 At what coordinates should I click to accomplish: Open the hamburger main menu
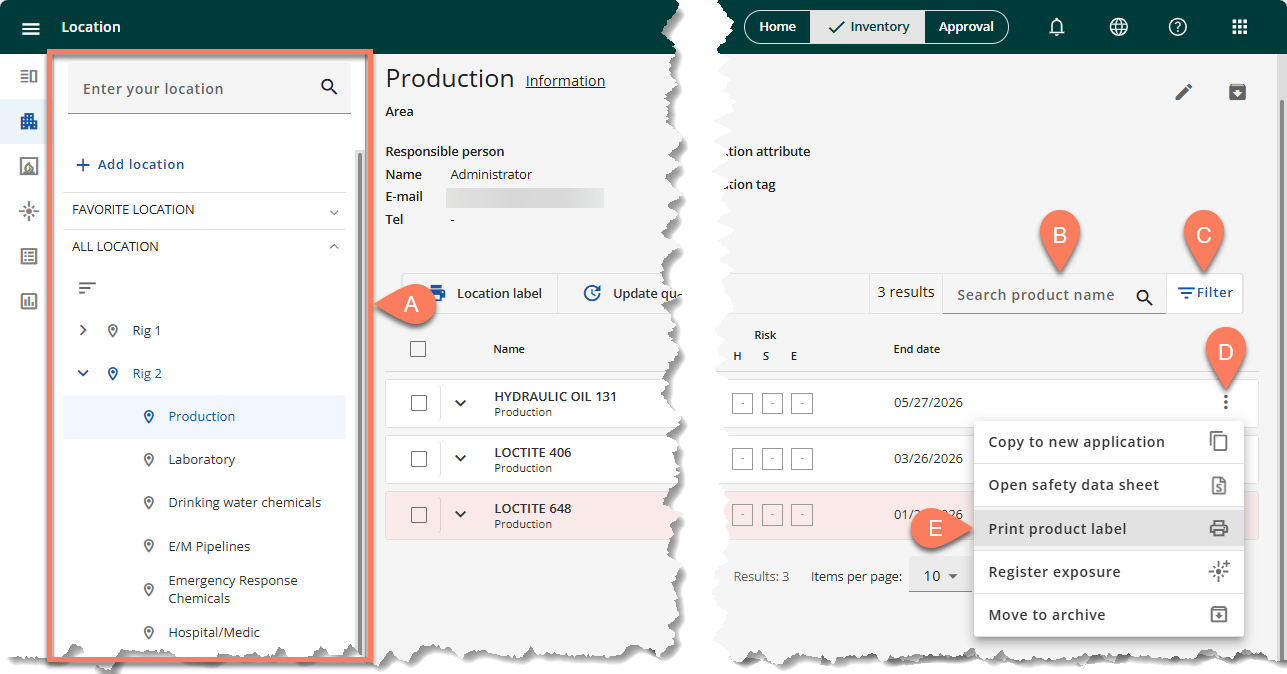click(x=31, y=28)
